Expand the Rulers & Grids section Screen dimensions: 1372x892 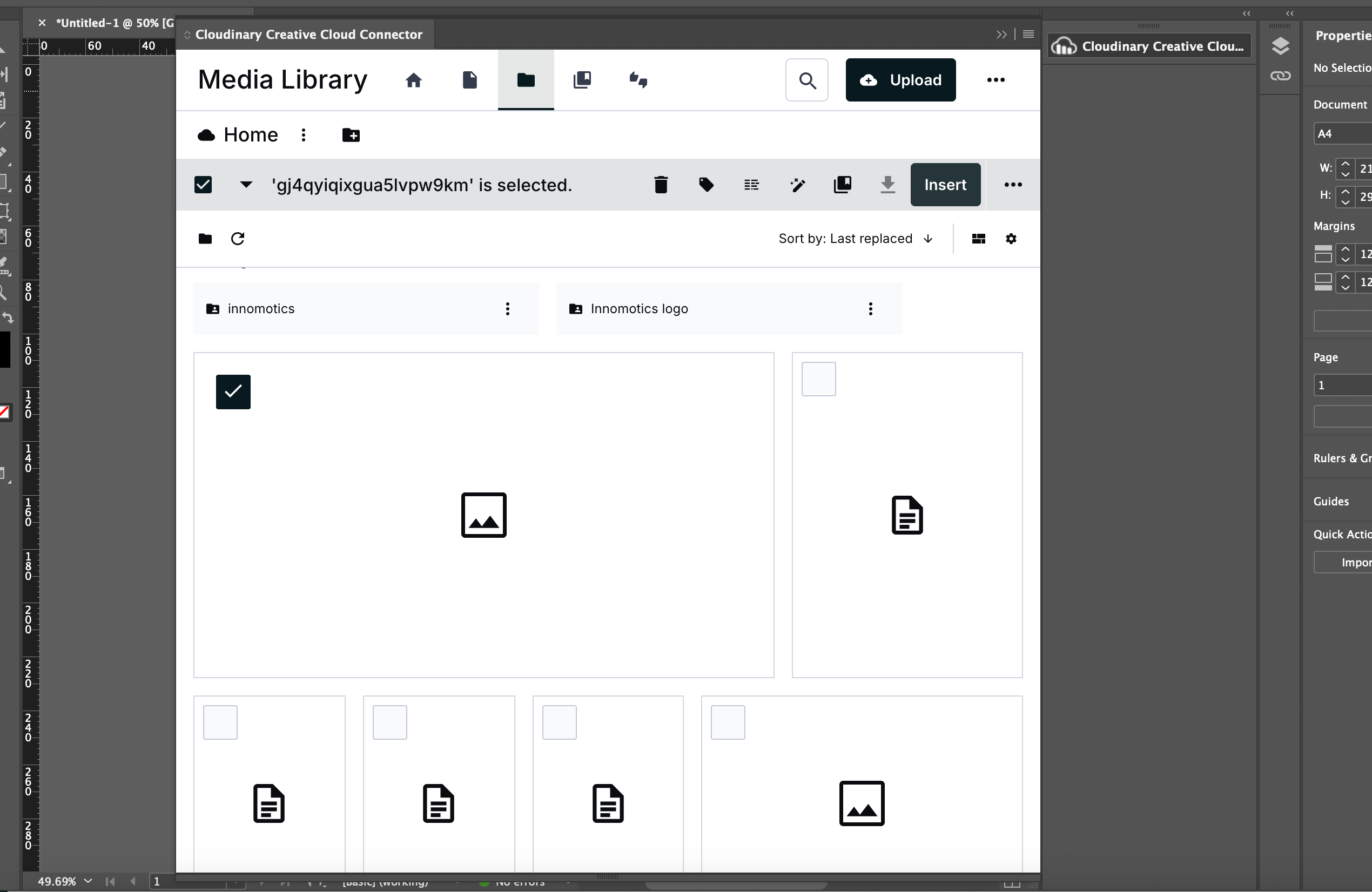[x=1342, y=458]
